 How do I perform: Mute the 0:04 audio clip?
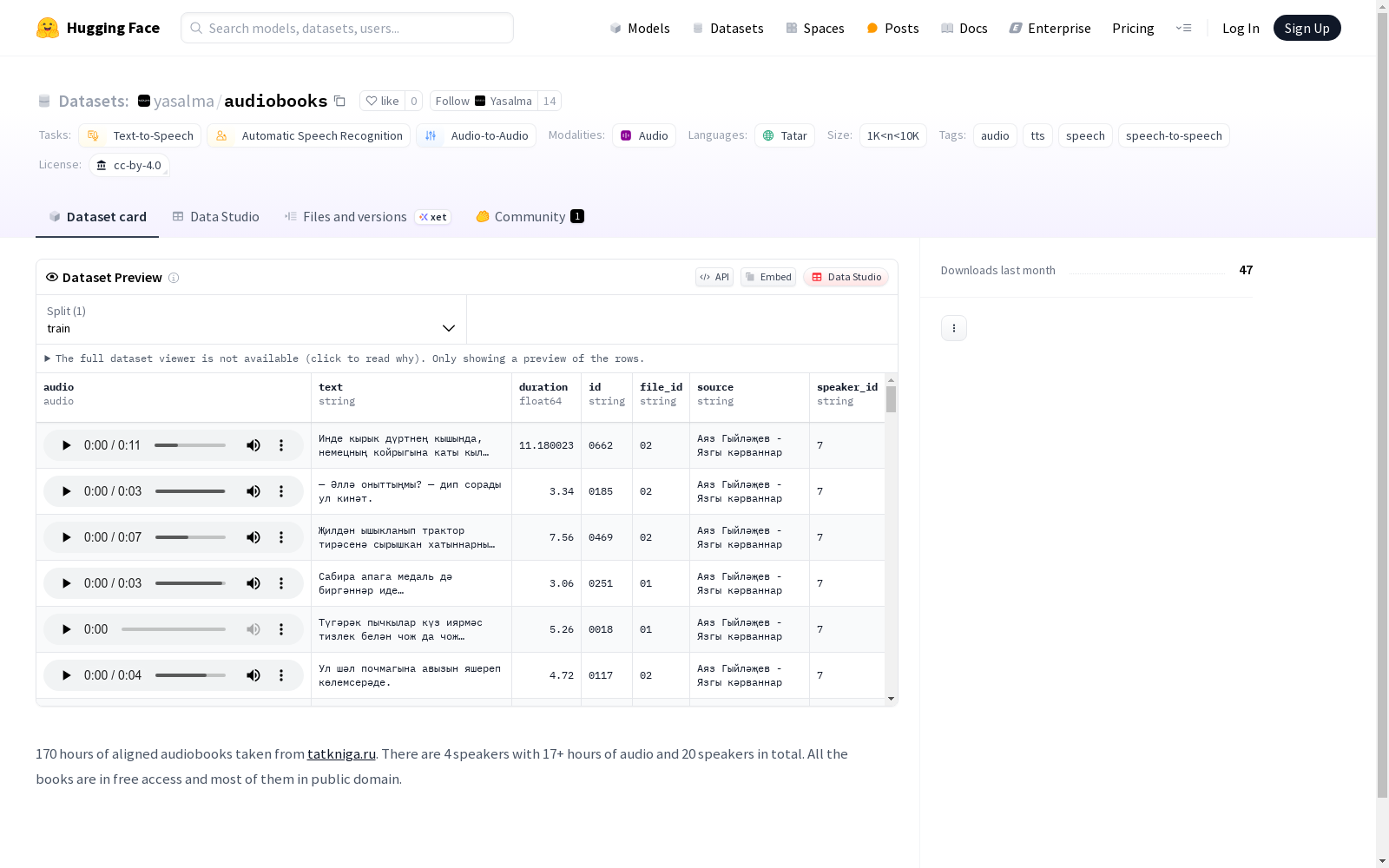point(253,675)
